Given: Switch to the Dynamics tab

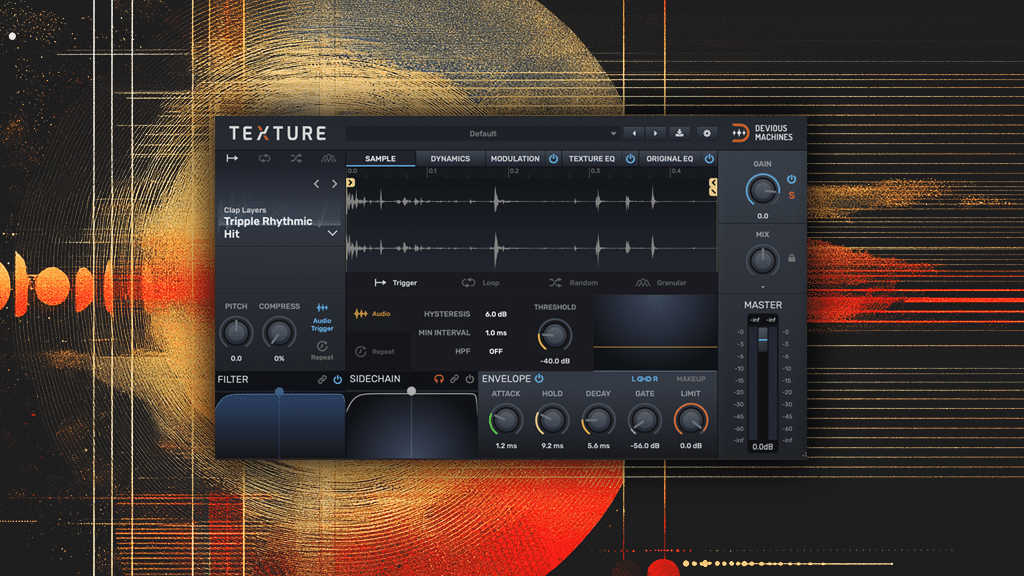Looking at the screenshot, I should pos(450,159).
